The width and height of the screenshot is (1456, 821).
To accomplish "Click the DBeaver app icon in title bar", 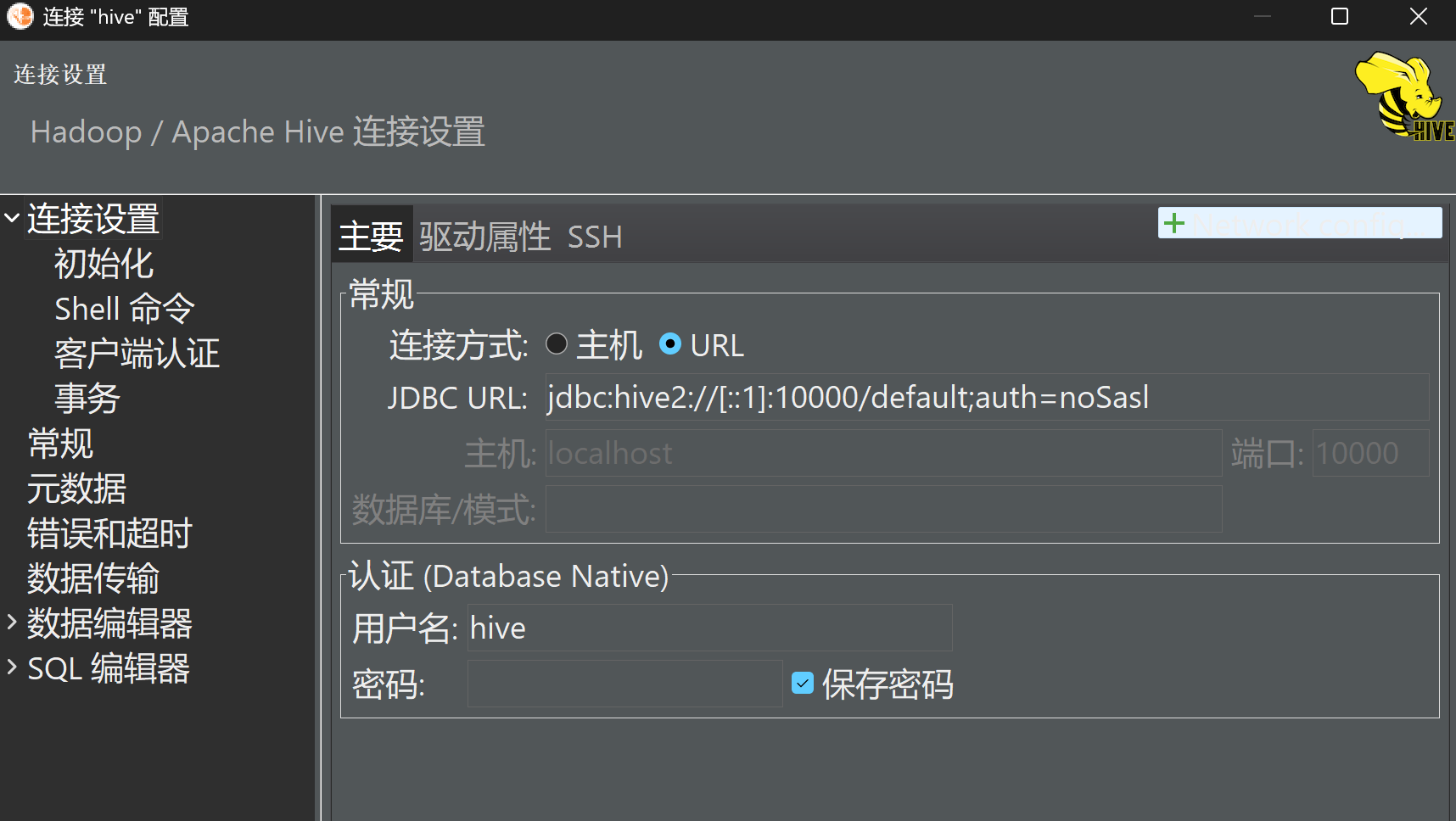I will [20, 16].
